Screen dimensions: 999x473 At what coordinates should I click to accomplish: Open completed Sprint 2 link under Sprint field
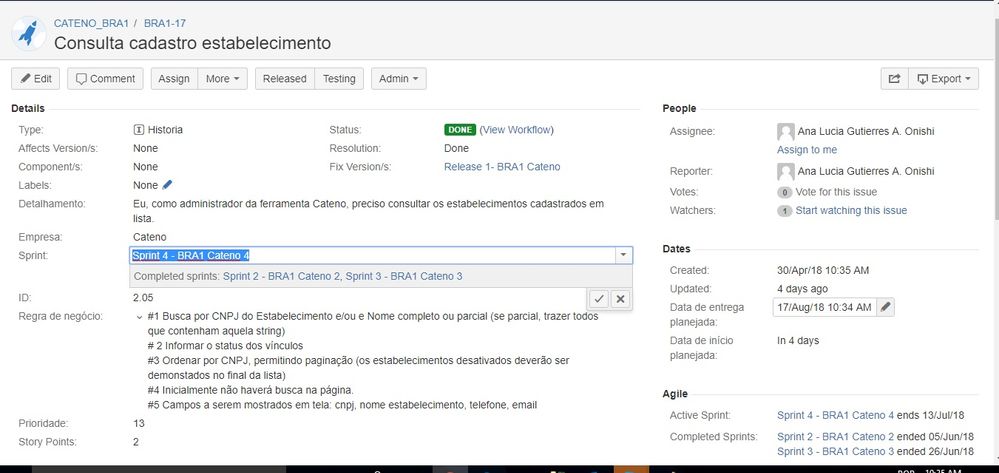281,277
